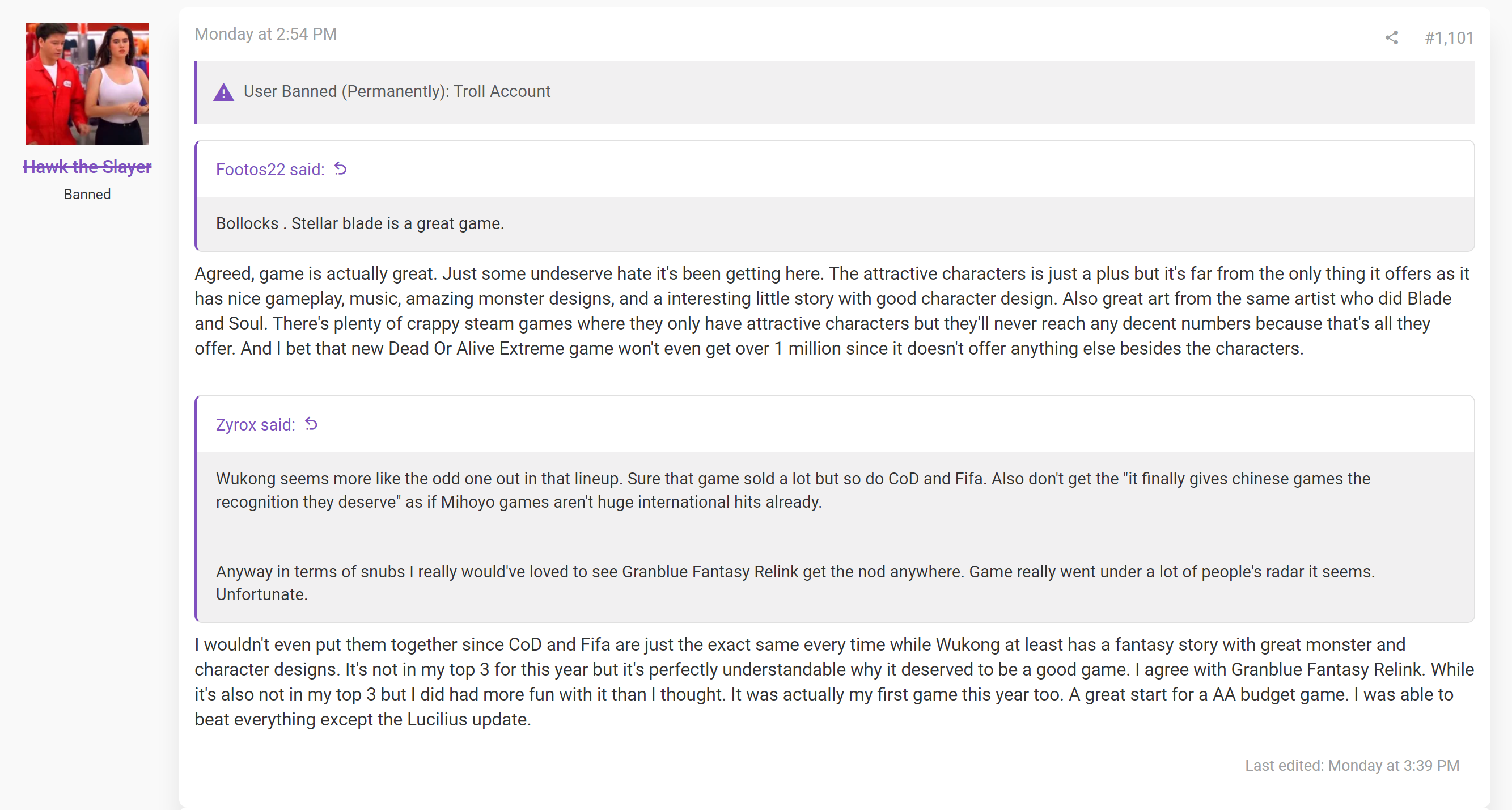Click the Last edited Monday 3:39 PM note
This screenshot has height=810, width=1512.
[x=1352, y=765]
